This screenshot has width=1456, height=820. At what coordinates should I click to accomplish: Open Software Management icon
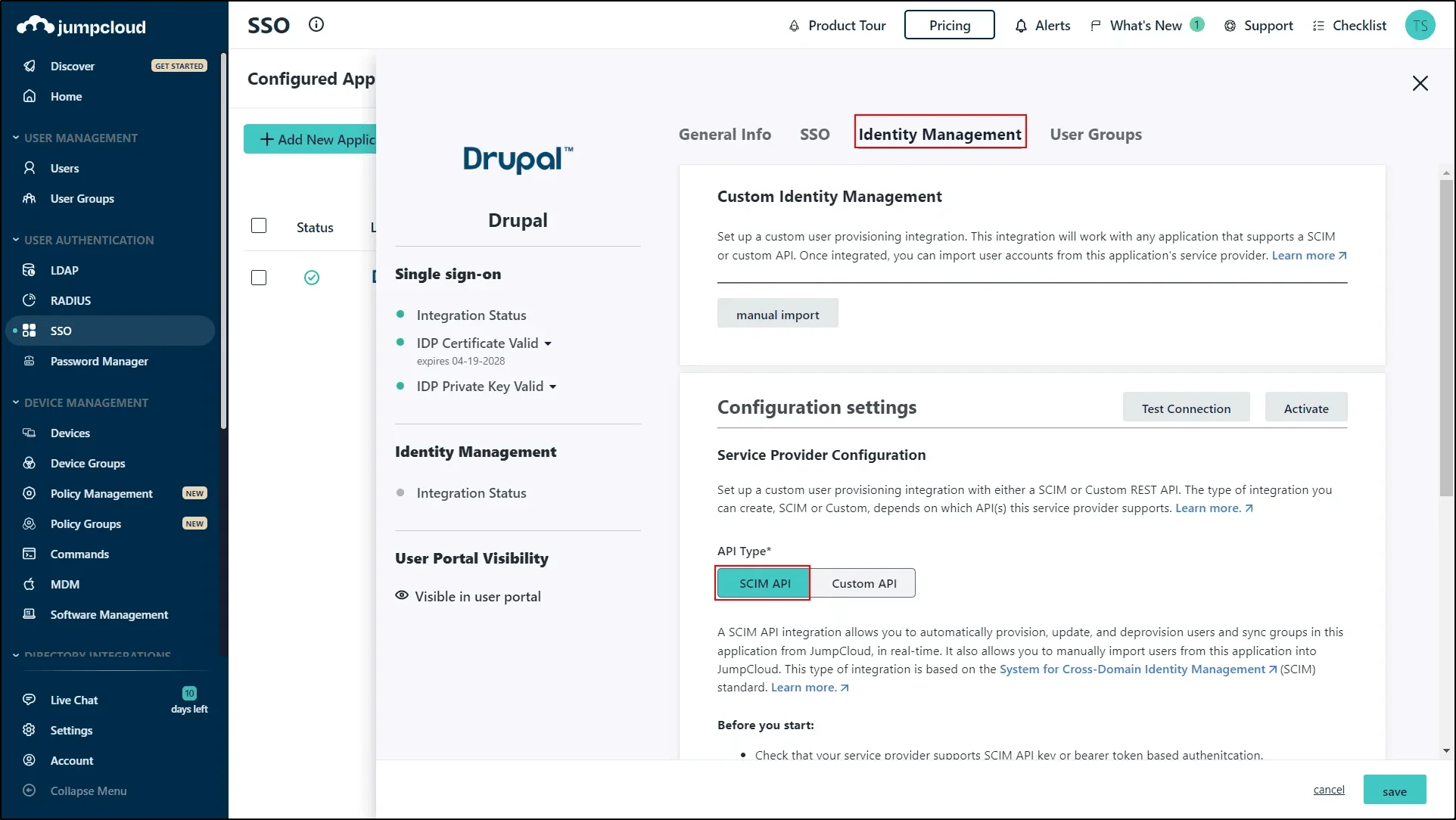pos(30,614)
